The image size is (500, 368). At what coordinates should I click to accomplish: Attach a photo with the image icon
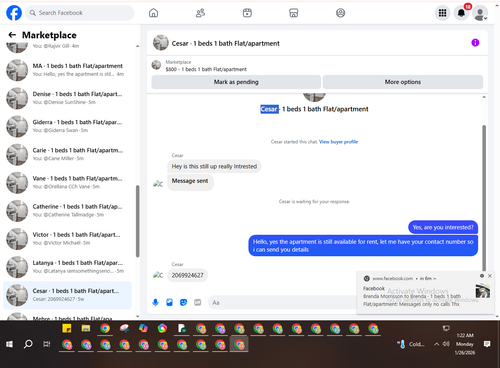[169, 302]
